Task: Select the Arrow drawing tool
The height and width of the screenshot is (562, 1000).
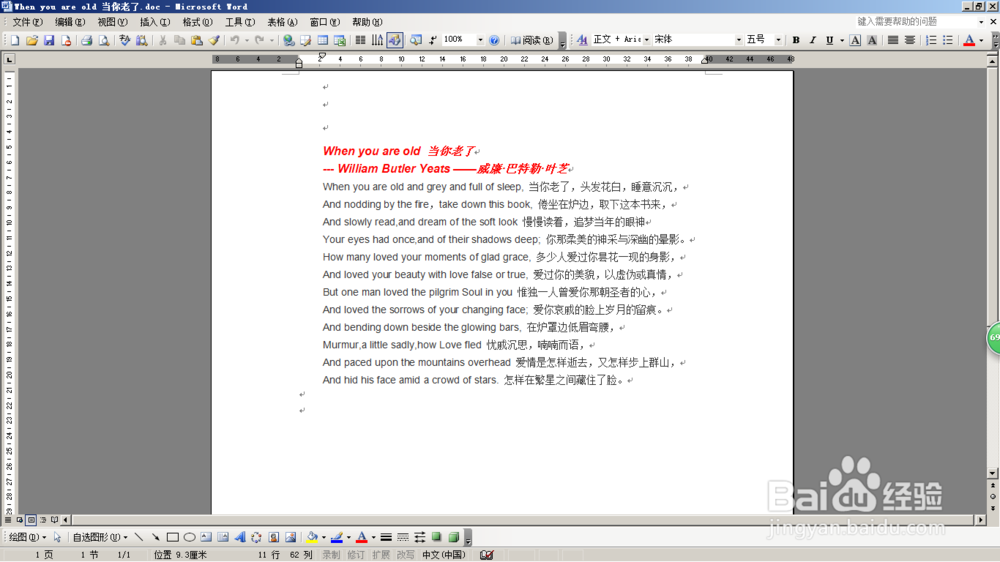Action: [x=156, y=537]
